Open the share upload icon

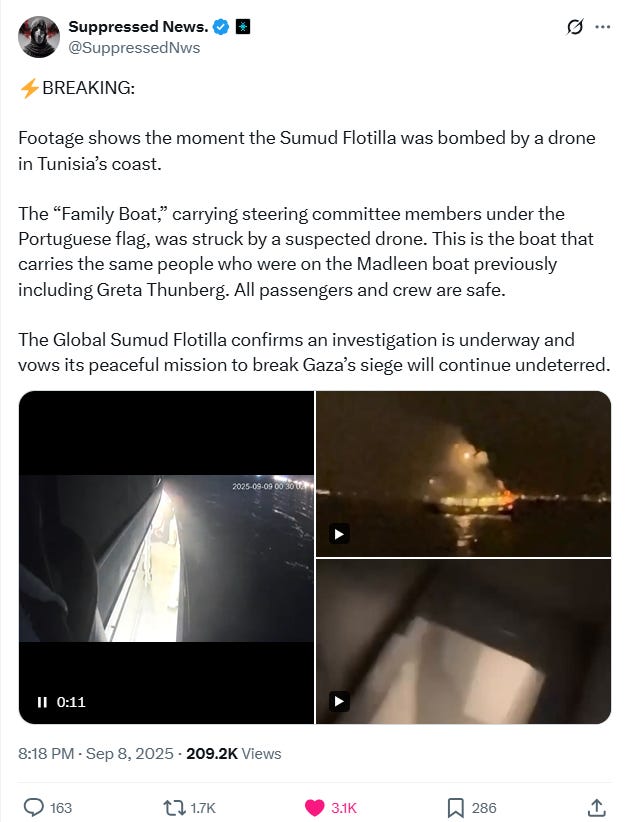[x=597, y=807]
